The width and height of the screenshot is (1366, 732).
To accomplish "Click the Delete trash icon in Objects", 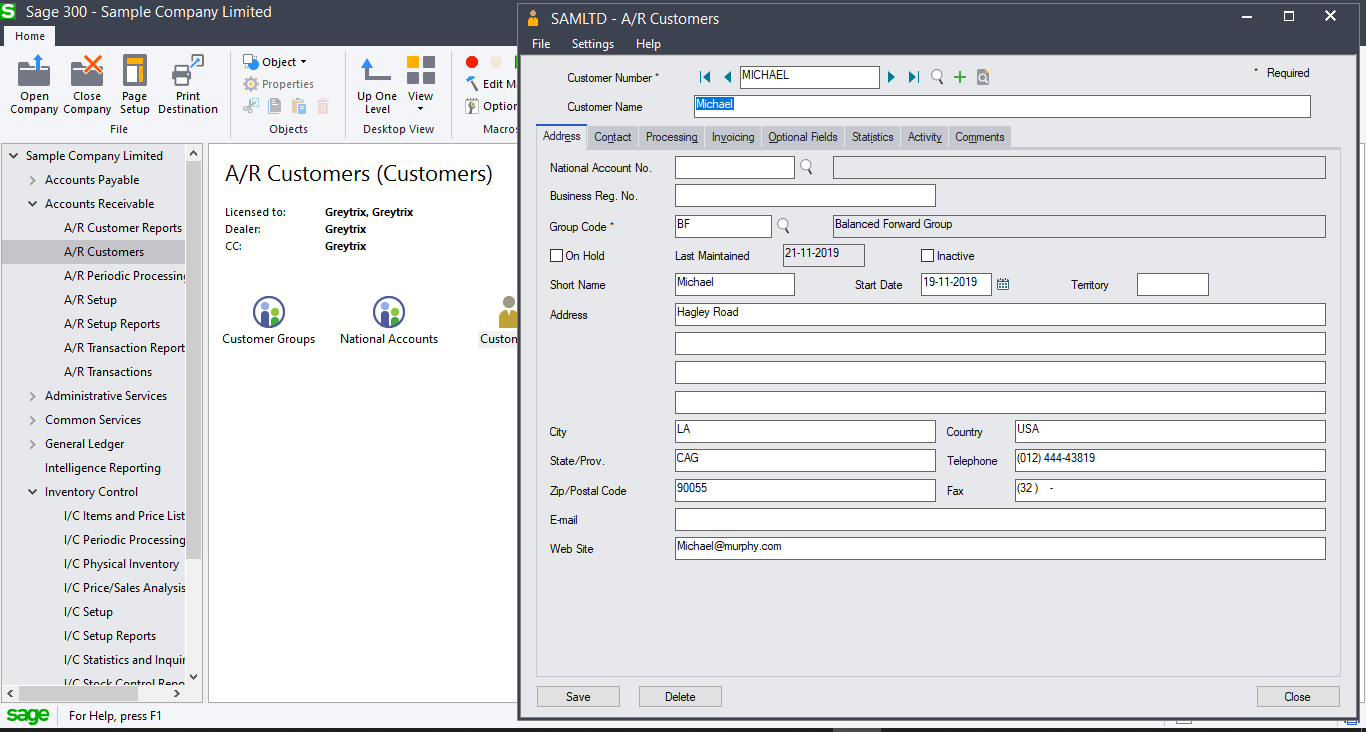I will click(323, 106).
